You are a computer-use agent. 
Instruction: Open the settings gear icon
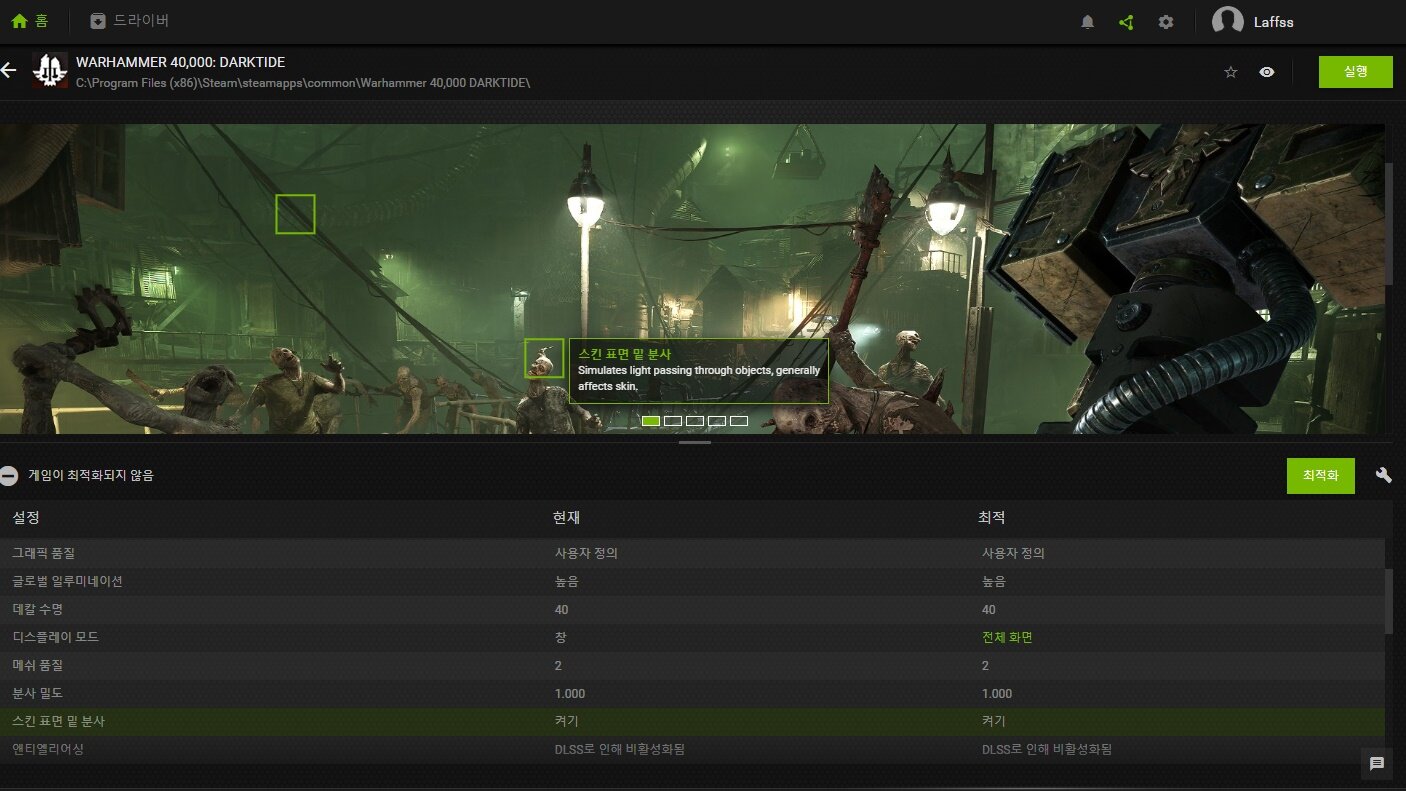click(1166, 22)
